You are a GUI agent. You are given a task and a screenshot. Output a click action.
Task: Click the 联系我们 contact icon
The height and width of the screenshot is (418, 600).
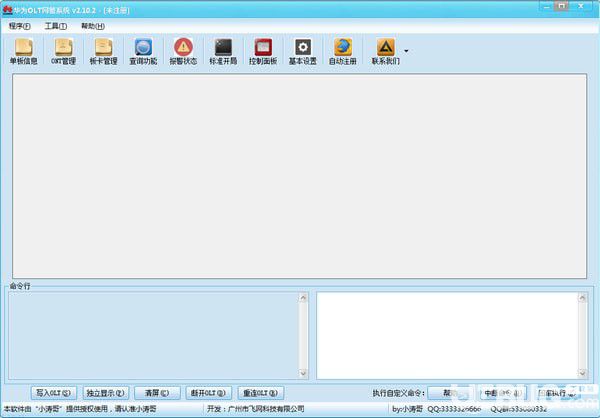[385, 51]
